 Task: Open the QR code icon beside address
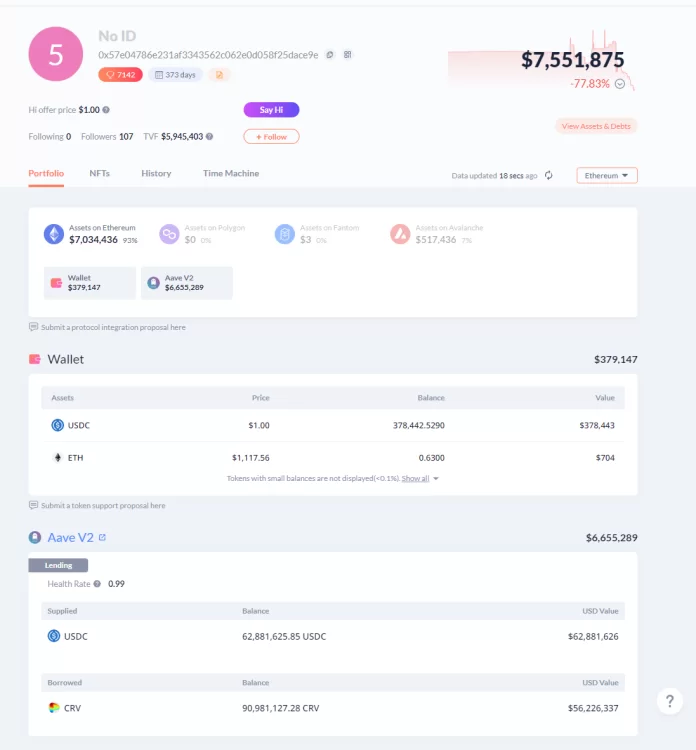click(348, 55)
